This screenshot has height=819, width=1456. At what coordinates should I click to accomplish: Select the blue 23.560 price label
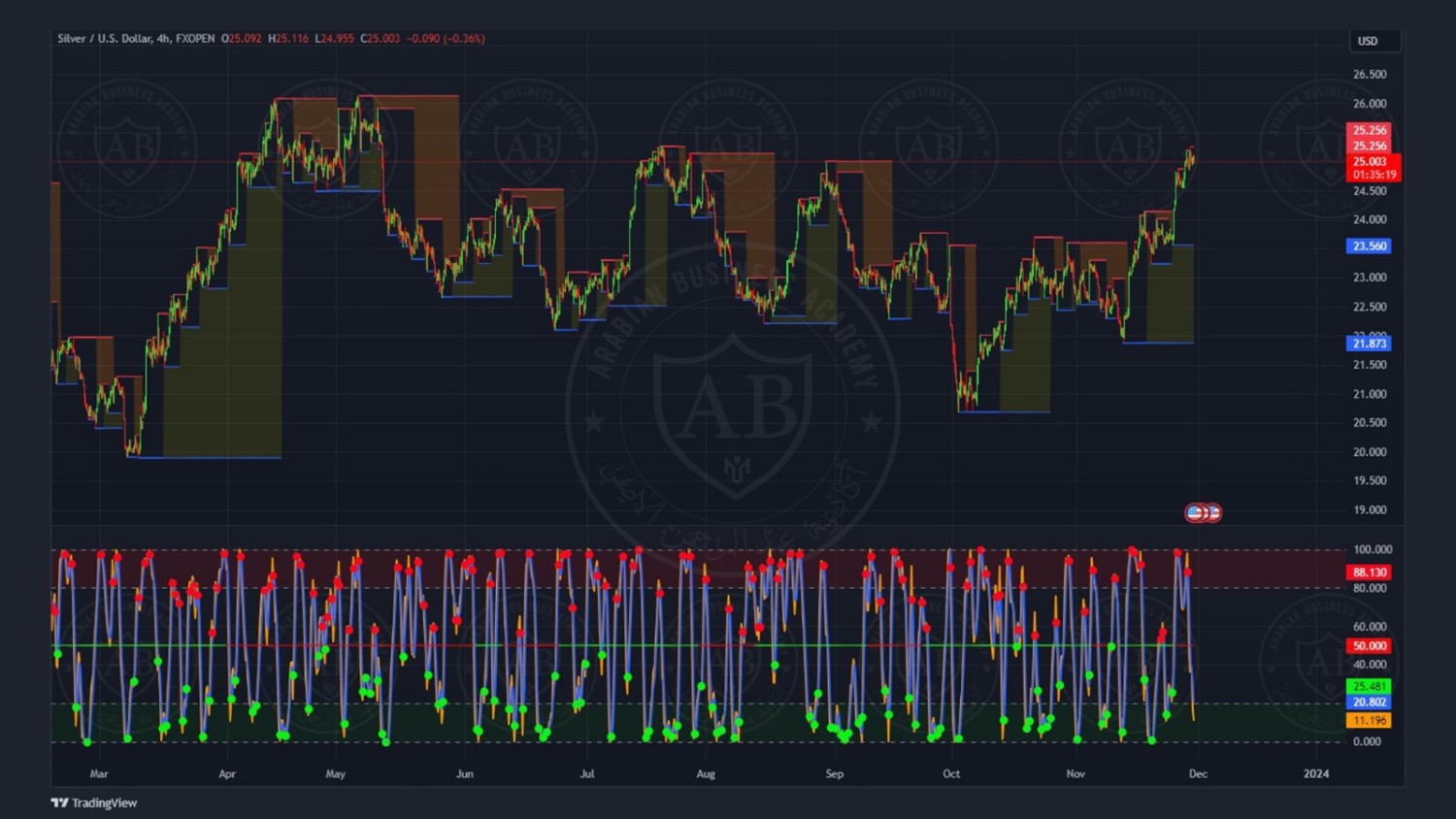(x=1370, y=246)
